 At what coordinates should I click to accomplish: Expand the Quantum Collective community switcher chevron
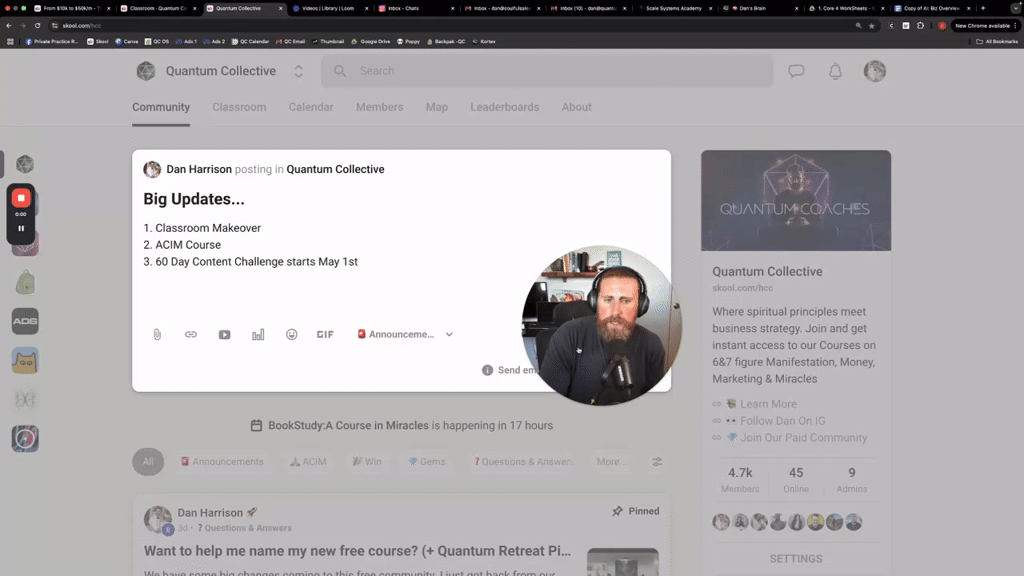pos(297,70)
